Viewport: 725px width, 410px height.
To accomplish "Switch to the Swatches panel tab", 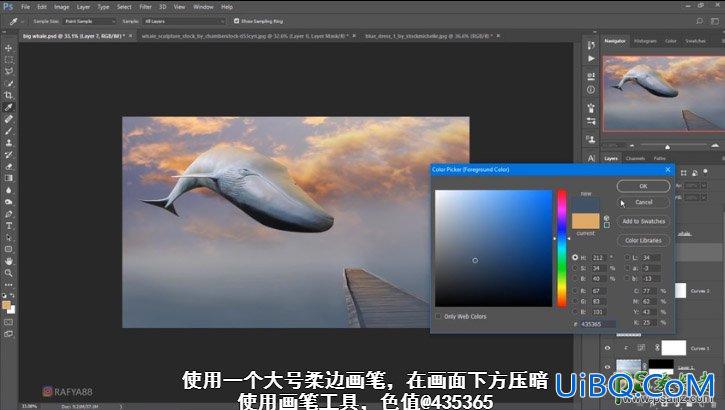I will click(x=695, y=41).
